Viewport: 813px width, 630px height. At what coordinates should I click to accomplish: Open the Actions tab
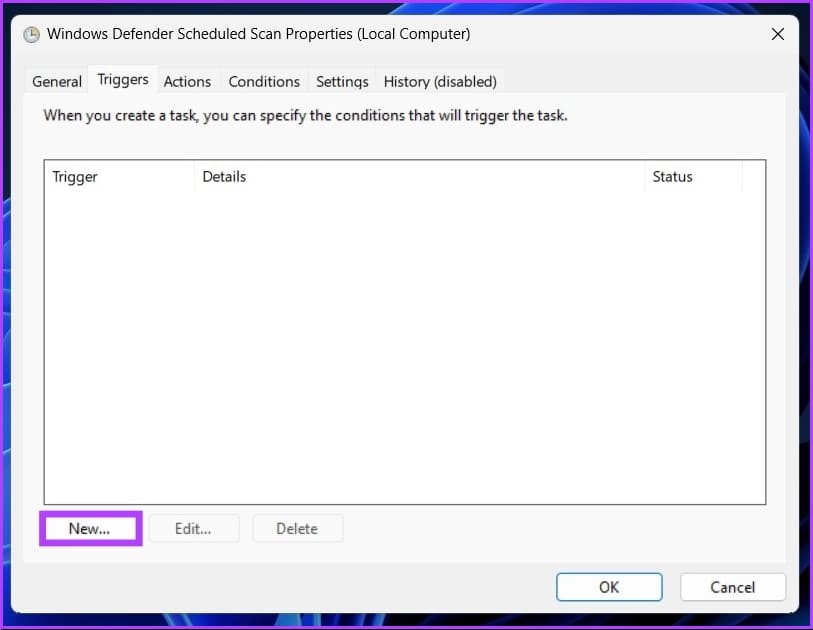[x=187, y=81]
